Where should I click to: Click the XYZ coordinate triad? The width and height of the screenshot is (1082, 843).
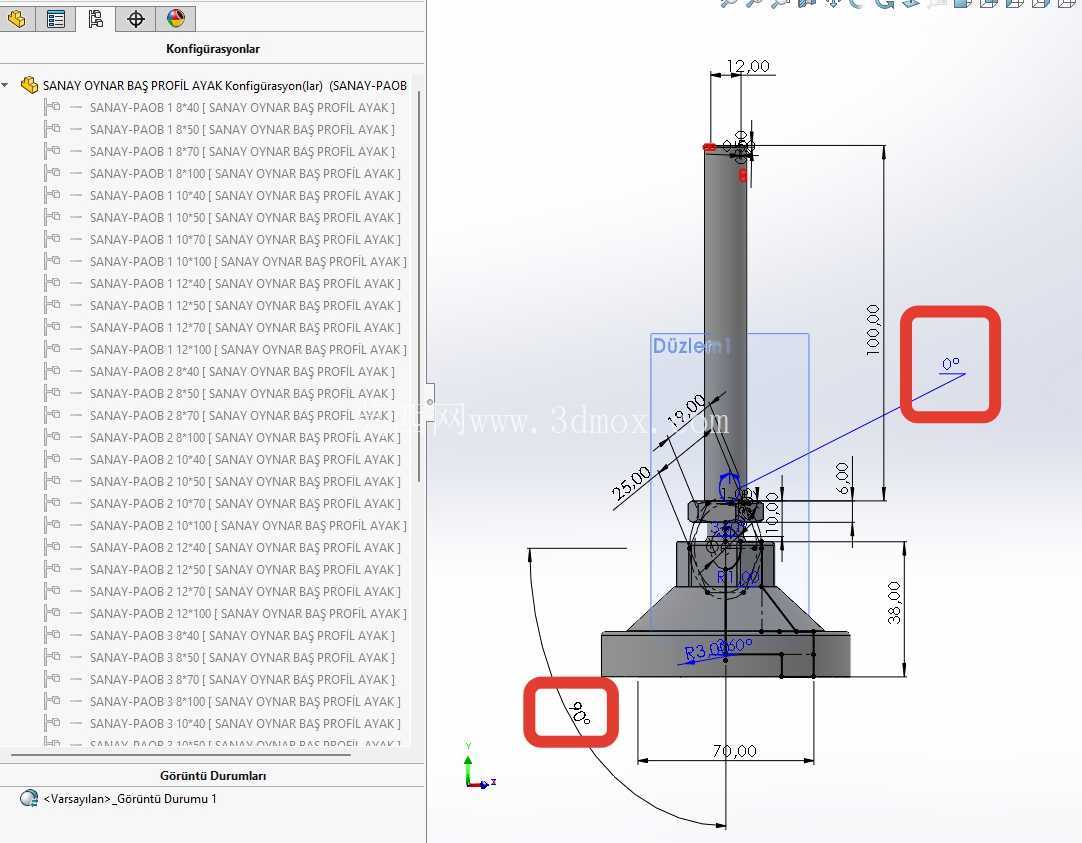click(x=479, y=767)
